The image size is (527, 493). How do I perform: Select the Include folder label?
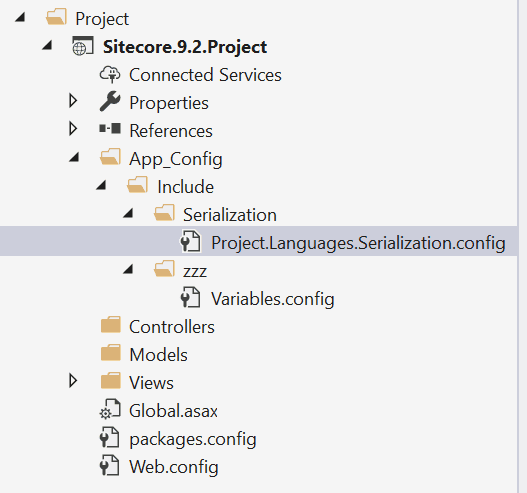pyautogui.click(x=186, y=187)
